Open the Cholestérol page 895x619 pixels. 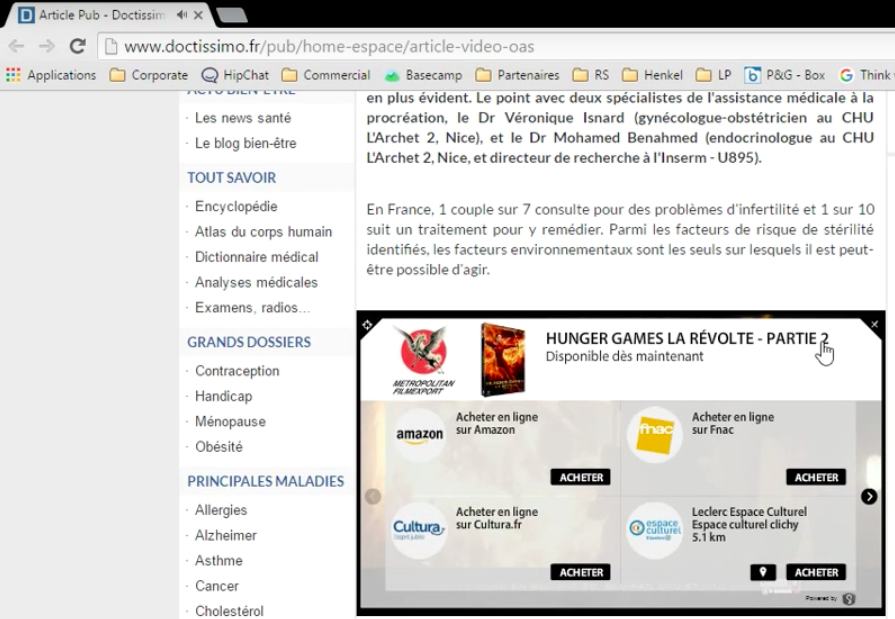point(229,610)
